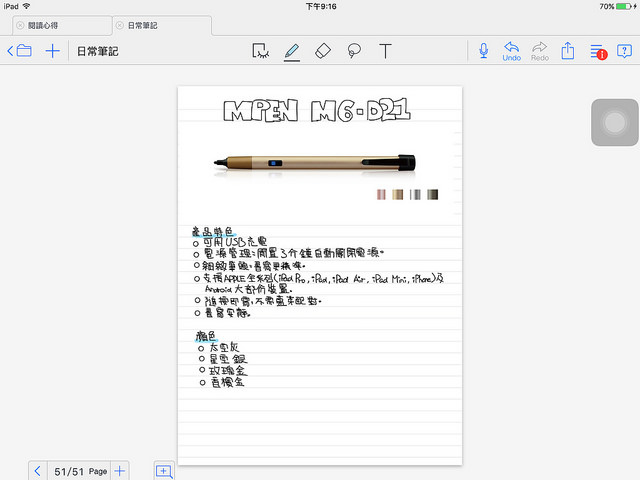Select the handwriting input box tool
The width and height of the screenshot is (640, 480).
tap(260, 51)
